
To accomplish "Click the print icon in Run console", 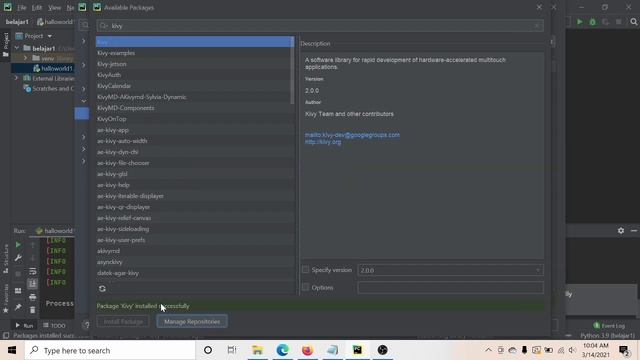I will tap(33, 297).
